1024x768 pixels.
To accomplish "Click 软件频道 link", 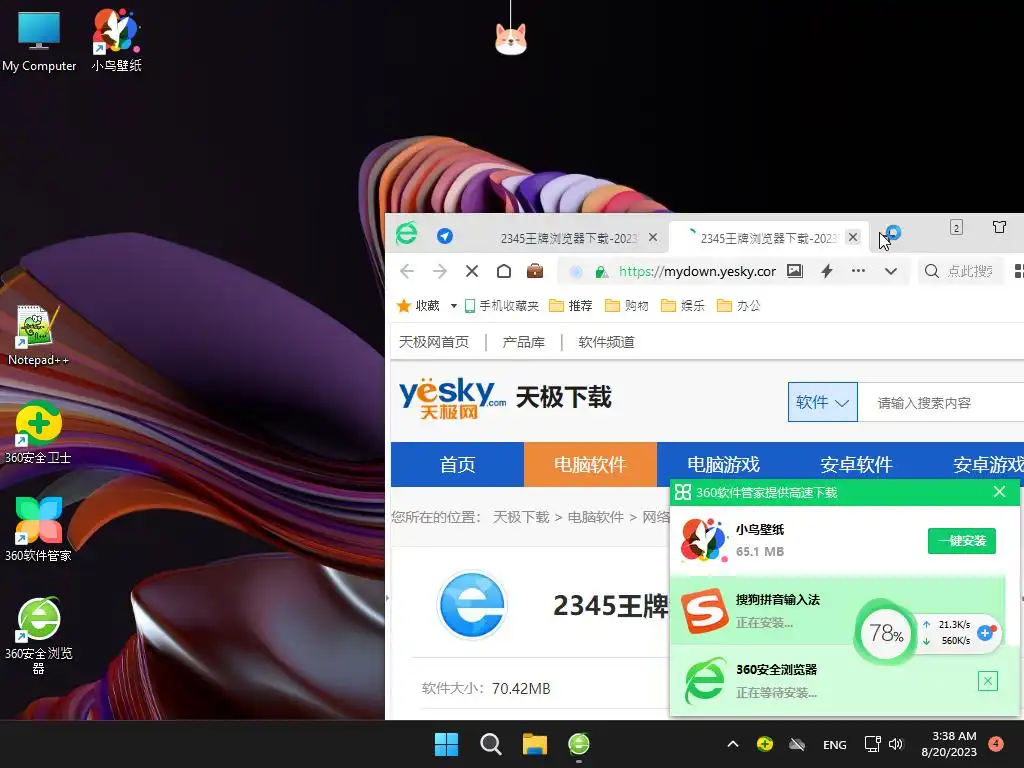I will pos(606,342).
